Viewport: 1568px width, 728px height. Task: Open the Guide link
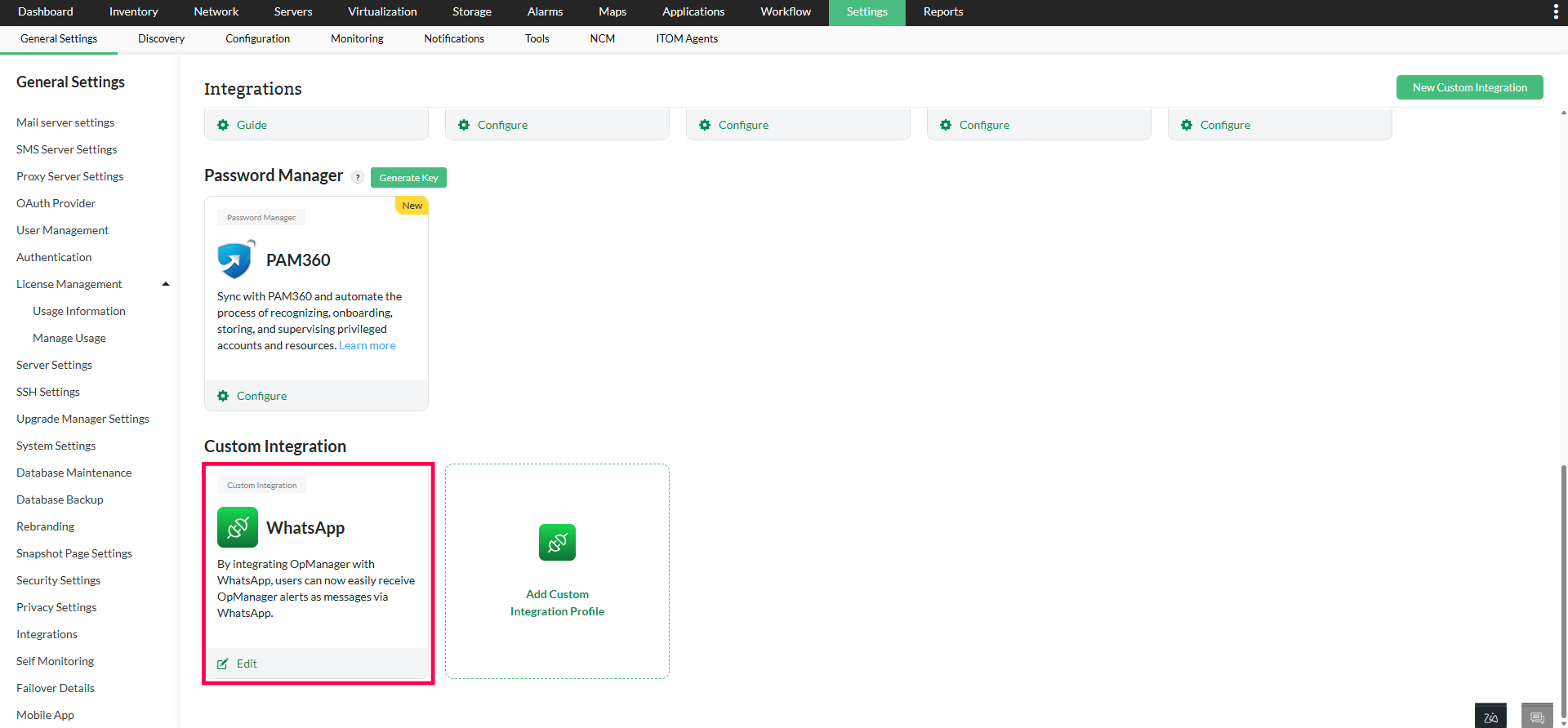point(252,125)
